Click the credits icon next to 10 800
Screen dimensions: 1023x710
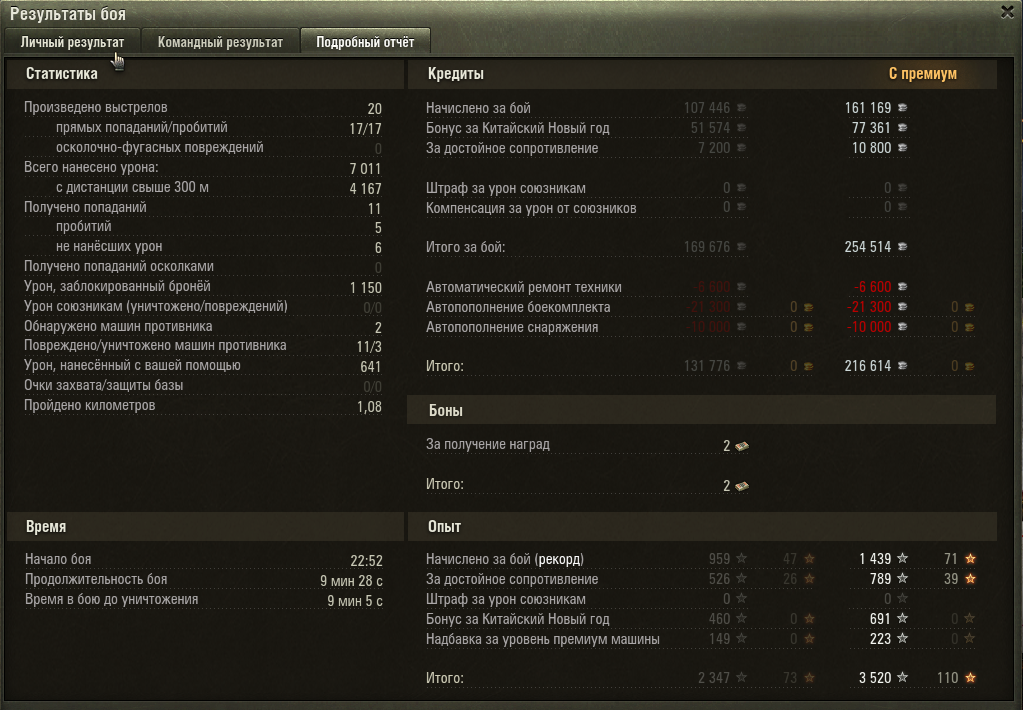coord(902,148)
